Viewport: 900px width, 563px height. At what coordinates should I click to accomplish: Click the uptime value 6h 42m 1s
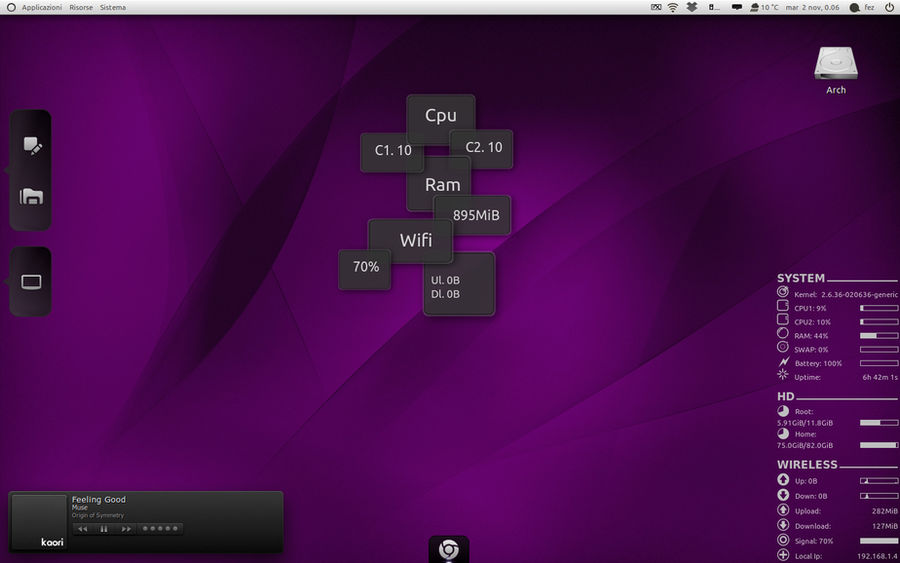[880, 378]
